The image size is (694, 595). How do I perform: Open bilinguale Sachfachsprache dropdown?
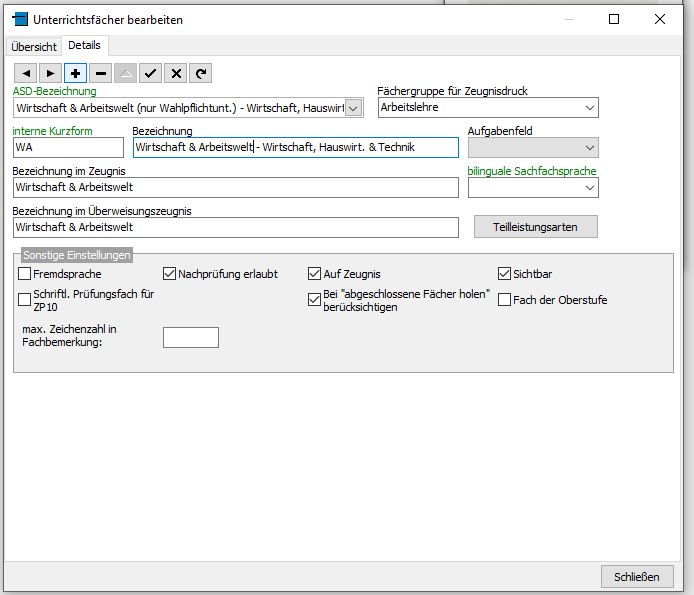coord(590,188)
